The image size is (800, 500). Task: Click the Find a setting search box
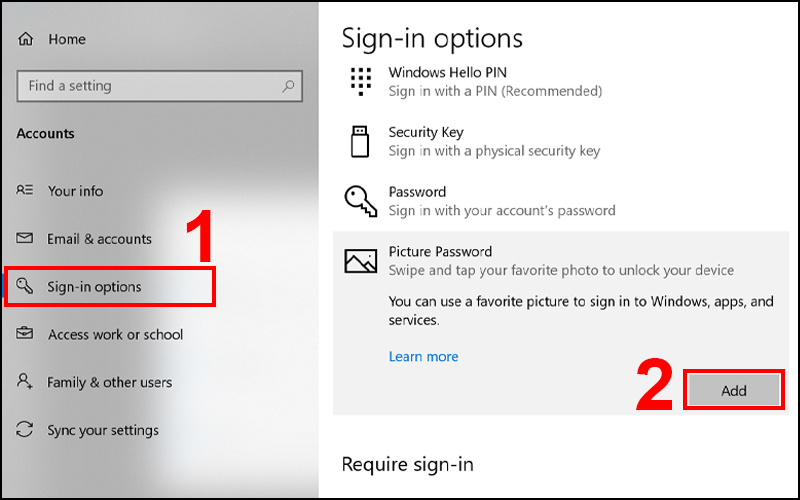[150, 86]
